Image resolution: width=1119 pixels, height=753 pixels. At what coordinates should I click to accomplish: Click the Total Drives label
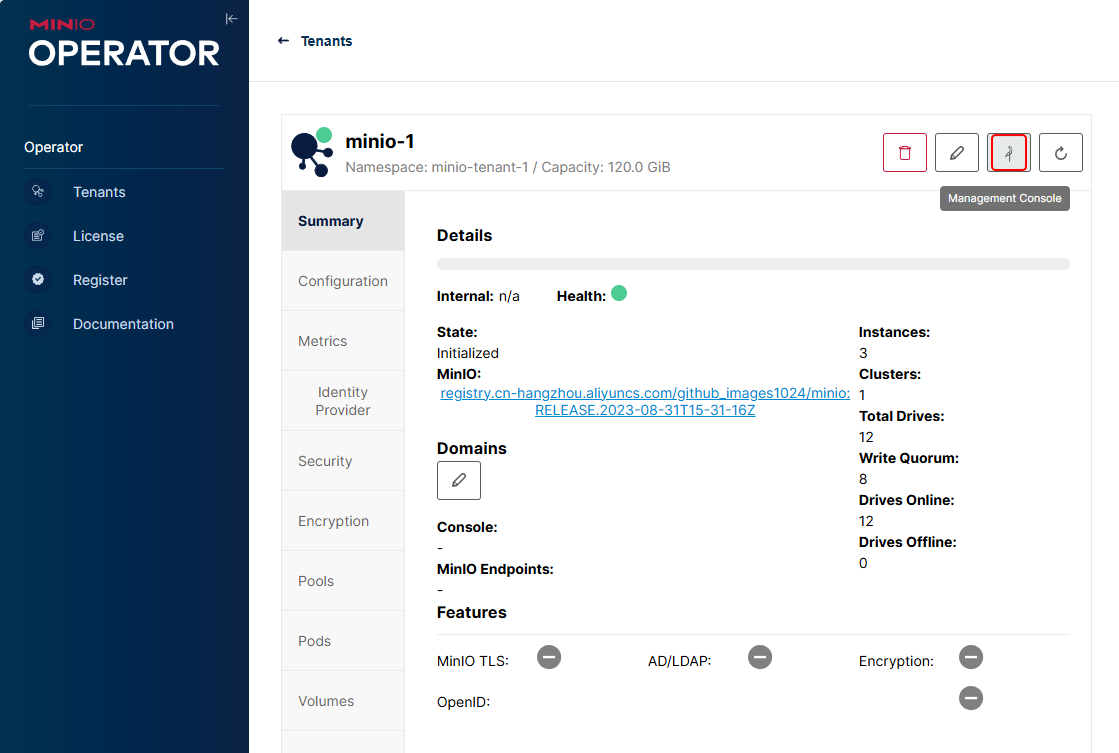901,416
